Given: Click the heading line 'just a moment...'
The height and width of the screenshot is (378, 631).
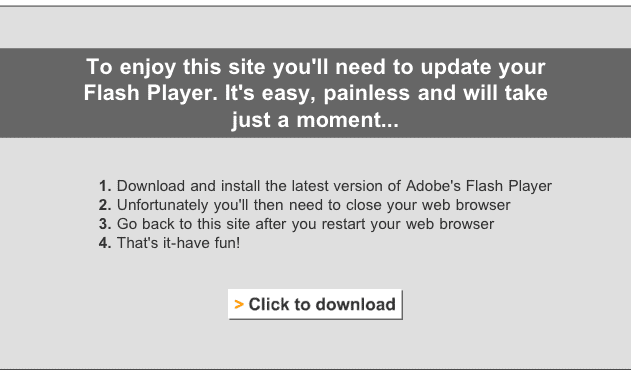Looking at the screenshot, I should tap(315, 120).
